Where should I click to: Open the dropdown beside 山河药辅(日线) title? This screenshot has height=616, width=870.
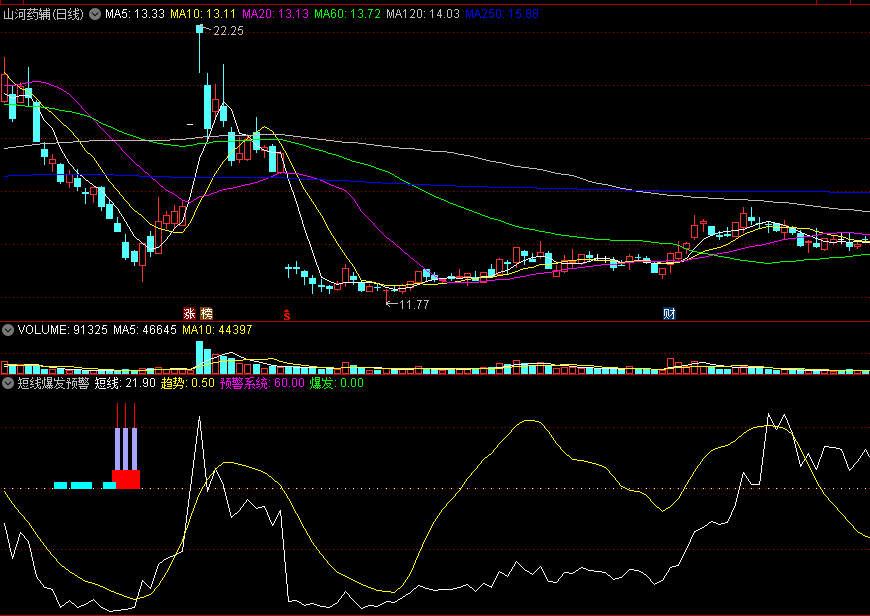point(95,14)
